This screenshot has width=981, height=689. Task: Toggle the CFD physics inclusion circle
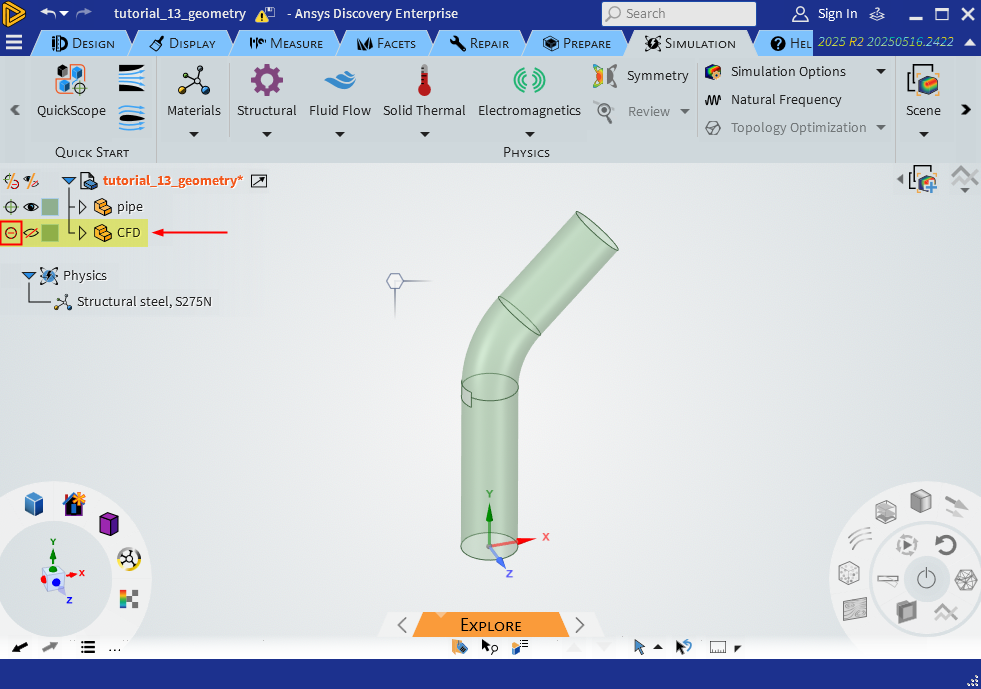[x=11, y=233]
